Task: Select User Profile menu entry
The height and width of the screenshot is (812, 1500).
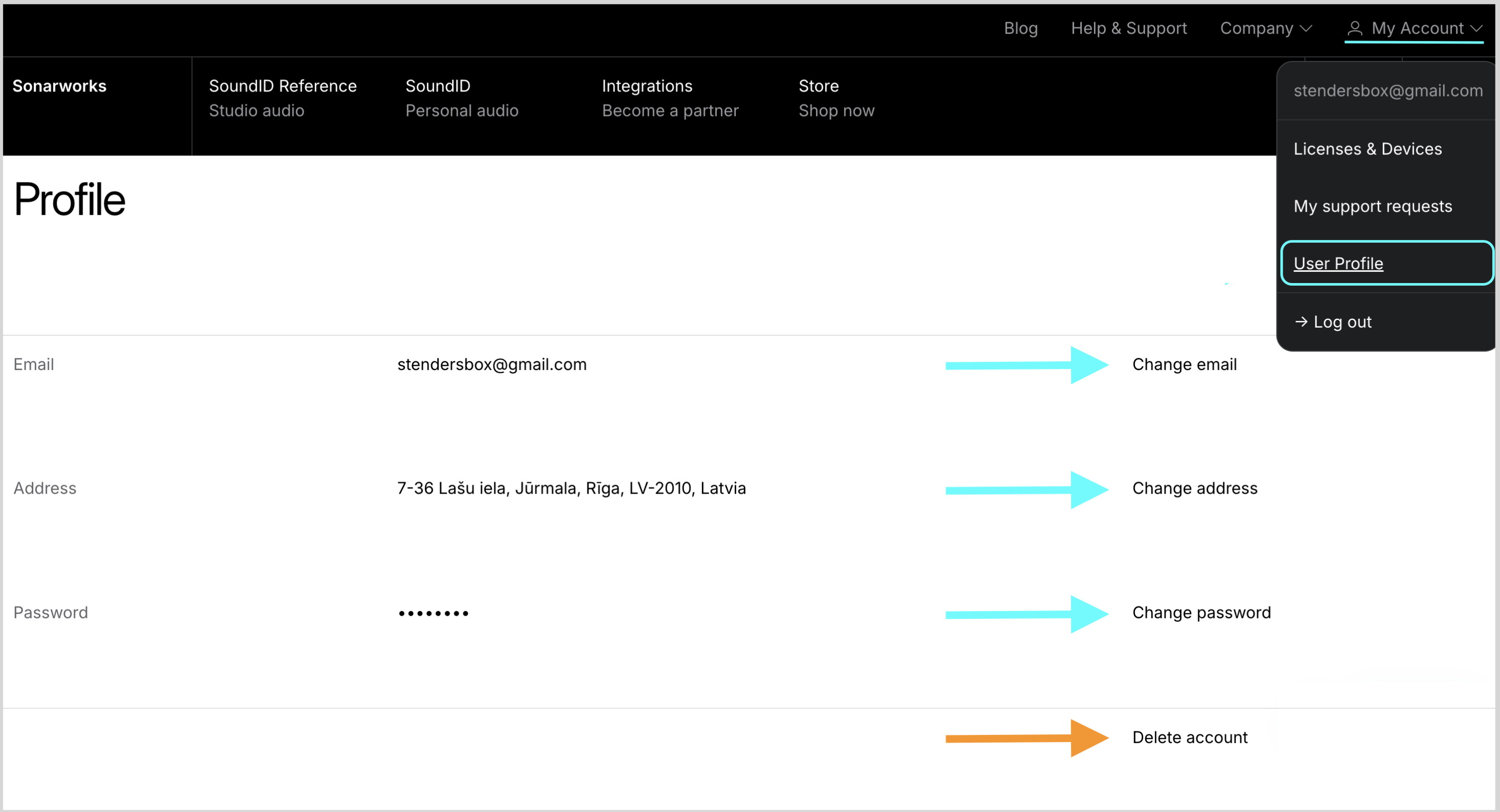Action: tap(1387, 263)
